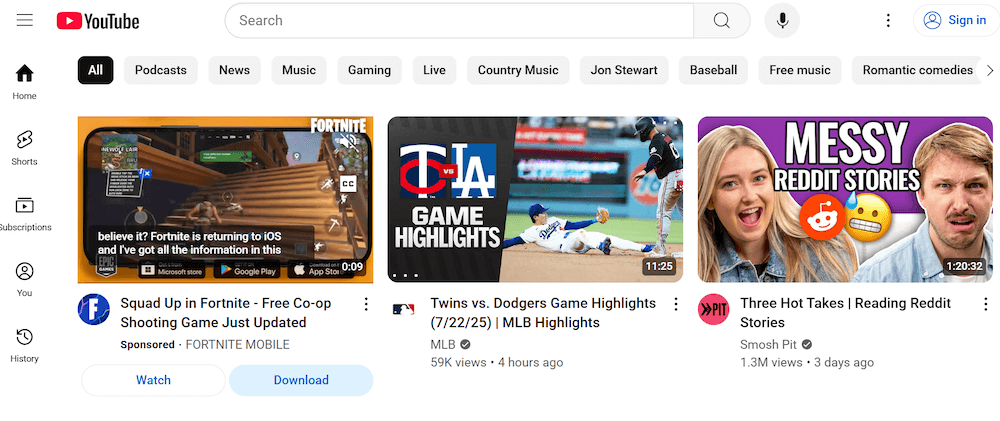
Task: Play the Messy Reddit Stories thumbnail
Action: coord(845,199)
